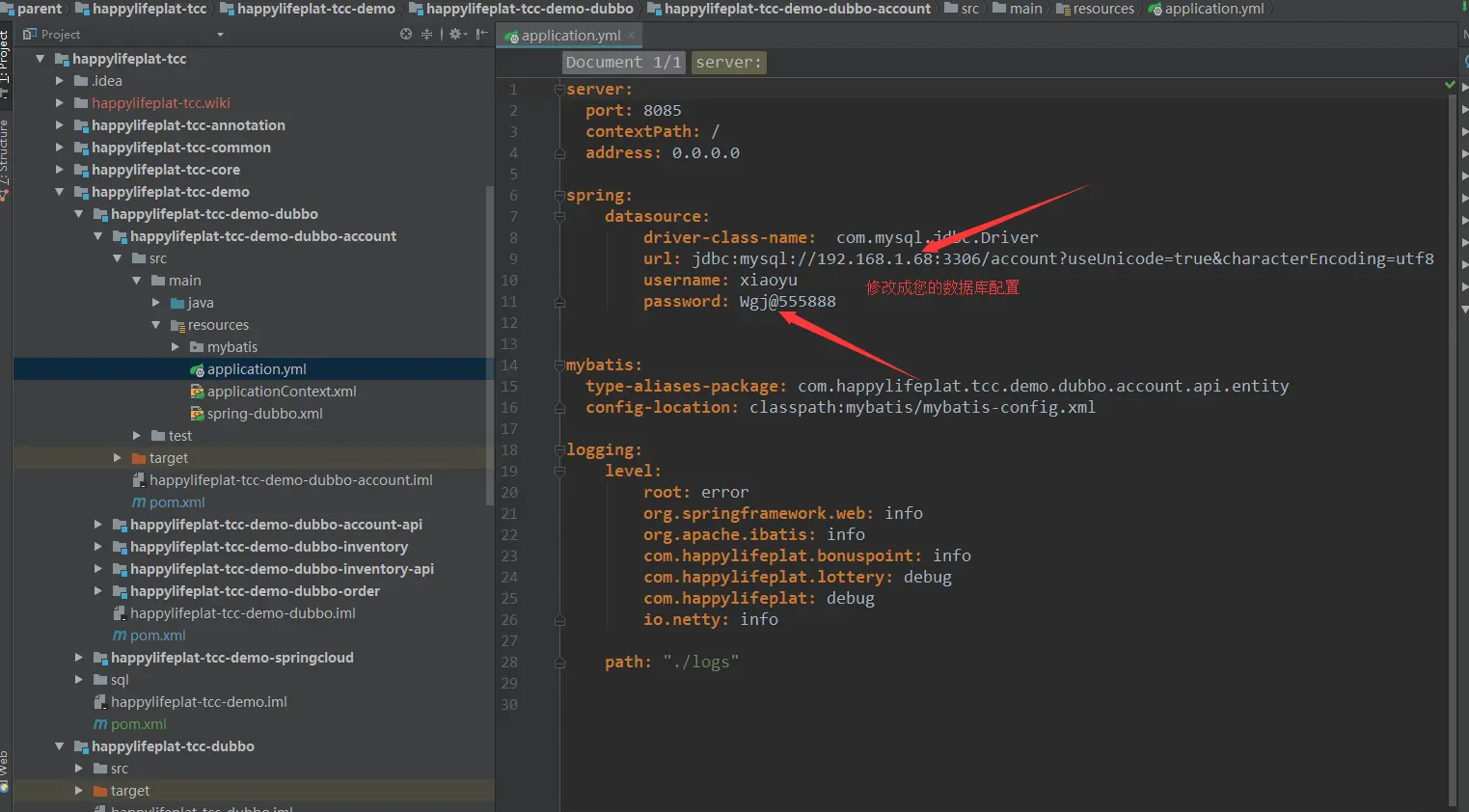This screenshot has height=812, width=1469.
Task: Click the application.yml breadcrumb in navigation bar
Action: coord(1207,9)
